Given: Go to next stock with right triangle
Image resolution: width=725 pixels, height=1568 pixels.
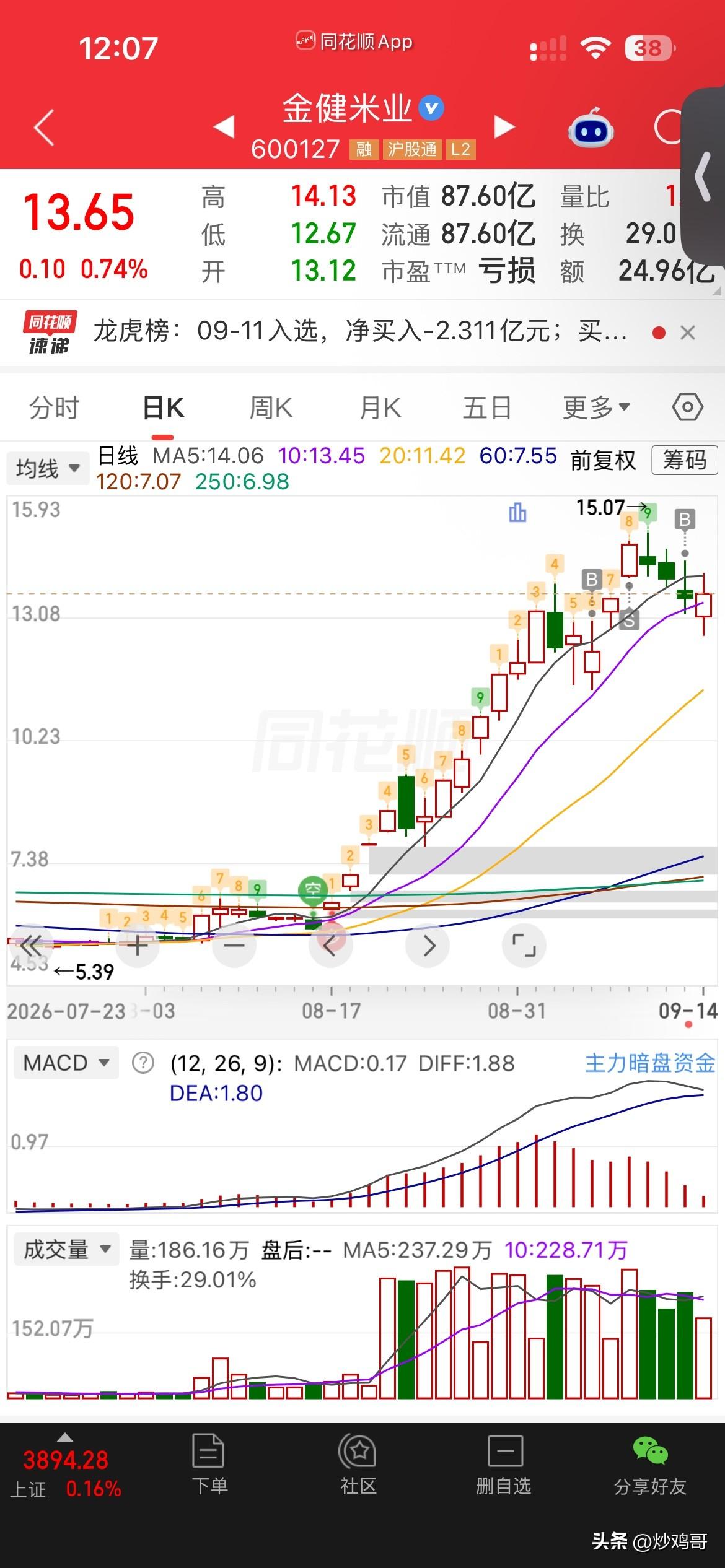Looking at the screenshot, I should (504, 126).
